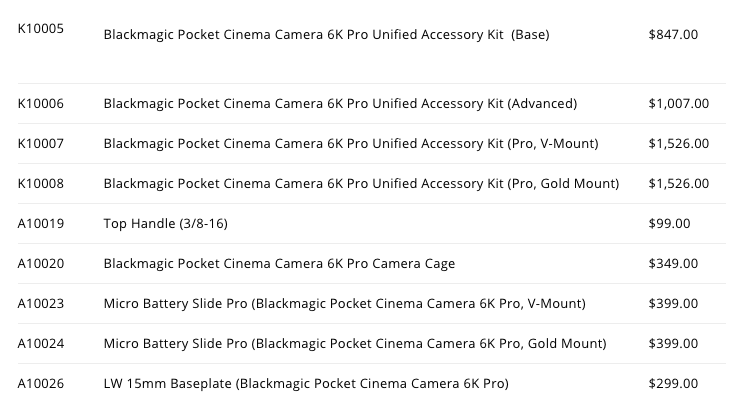740x399 pixels.
Task: Click product code A10024
Action: [x=41, y=343]
